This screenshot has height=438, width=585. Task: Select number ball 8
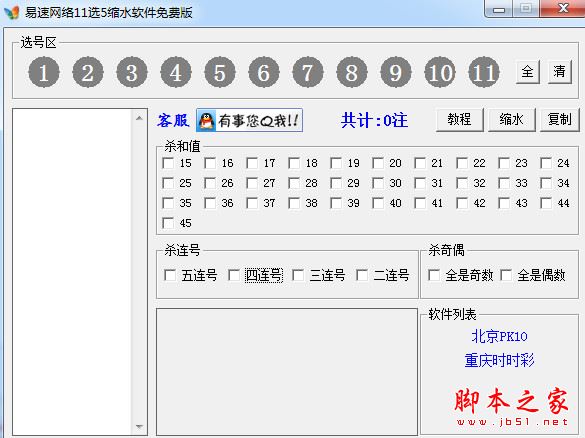352,72
